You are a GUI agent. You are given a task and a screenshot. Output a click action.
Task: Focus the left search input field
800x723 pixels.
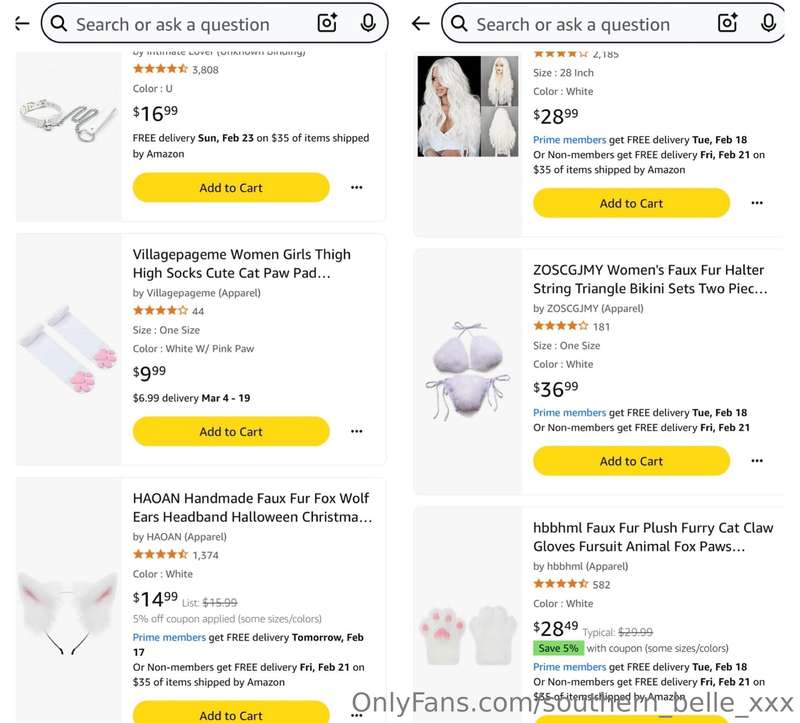click(193, 24)
